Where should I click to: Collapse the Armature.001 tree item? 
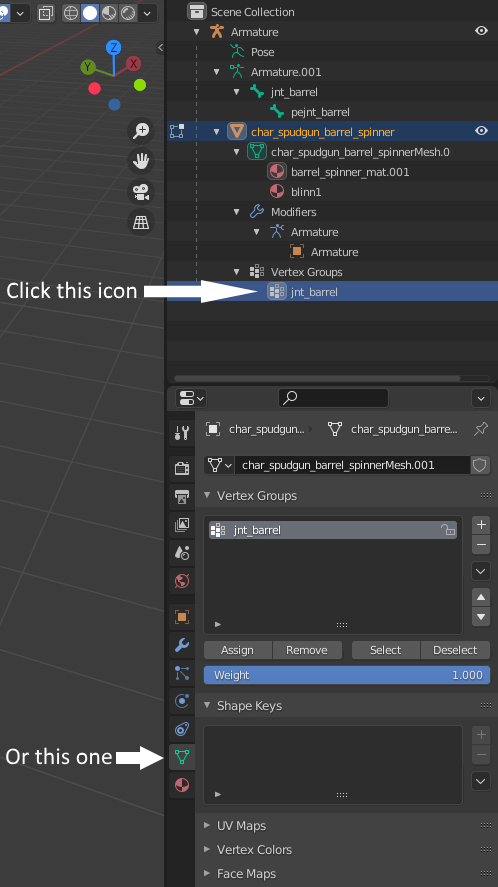(217, 72)
